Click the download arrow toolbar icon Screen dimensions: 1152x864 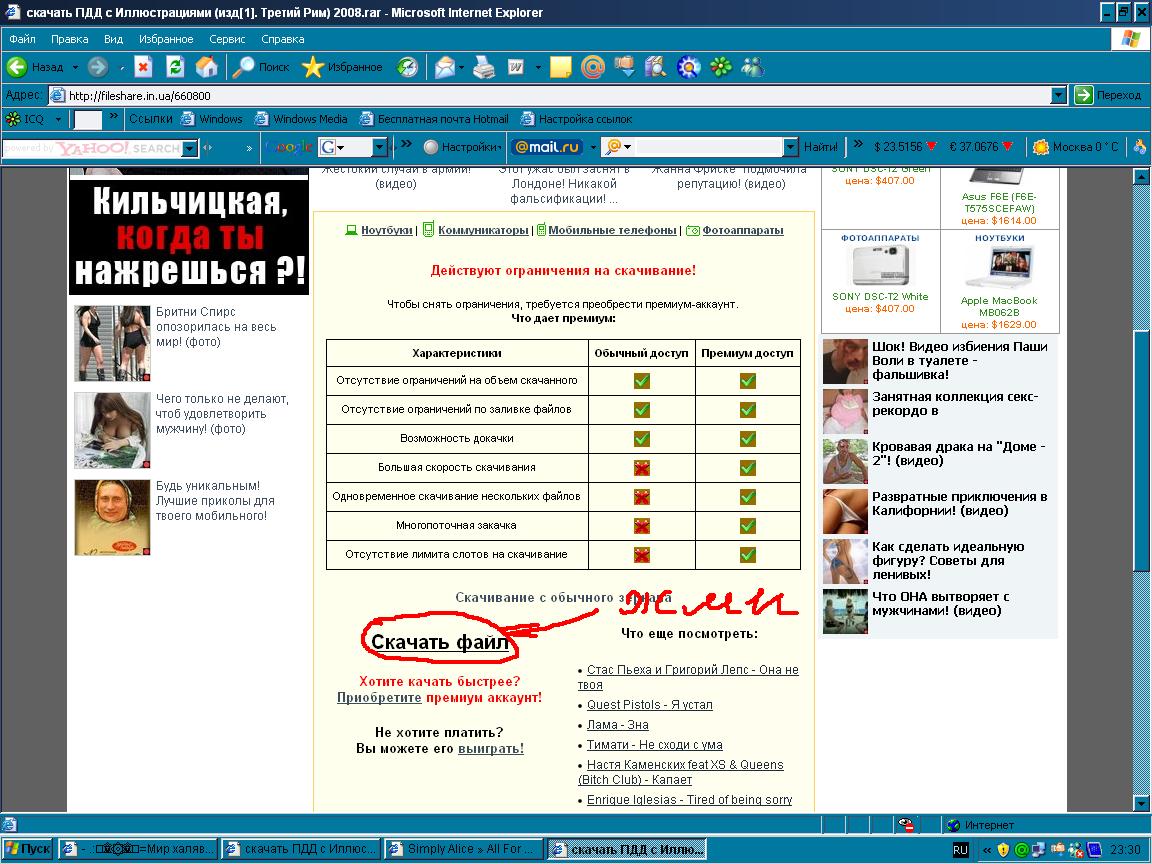click(x=624, y=67)
